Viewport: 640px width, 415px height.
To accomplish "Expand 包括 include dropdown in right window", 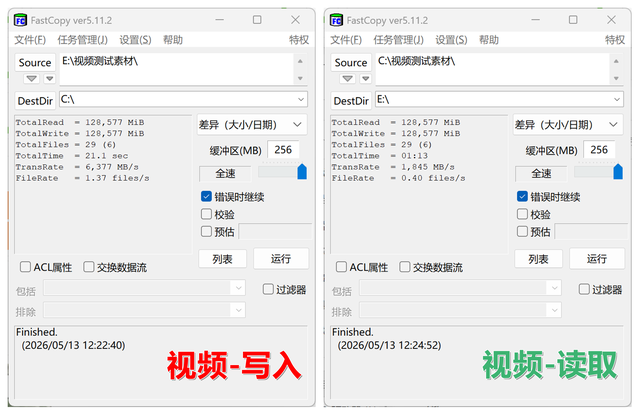I will point(554,288).
